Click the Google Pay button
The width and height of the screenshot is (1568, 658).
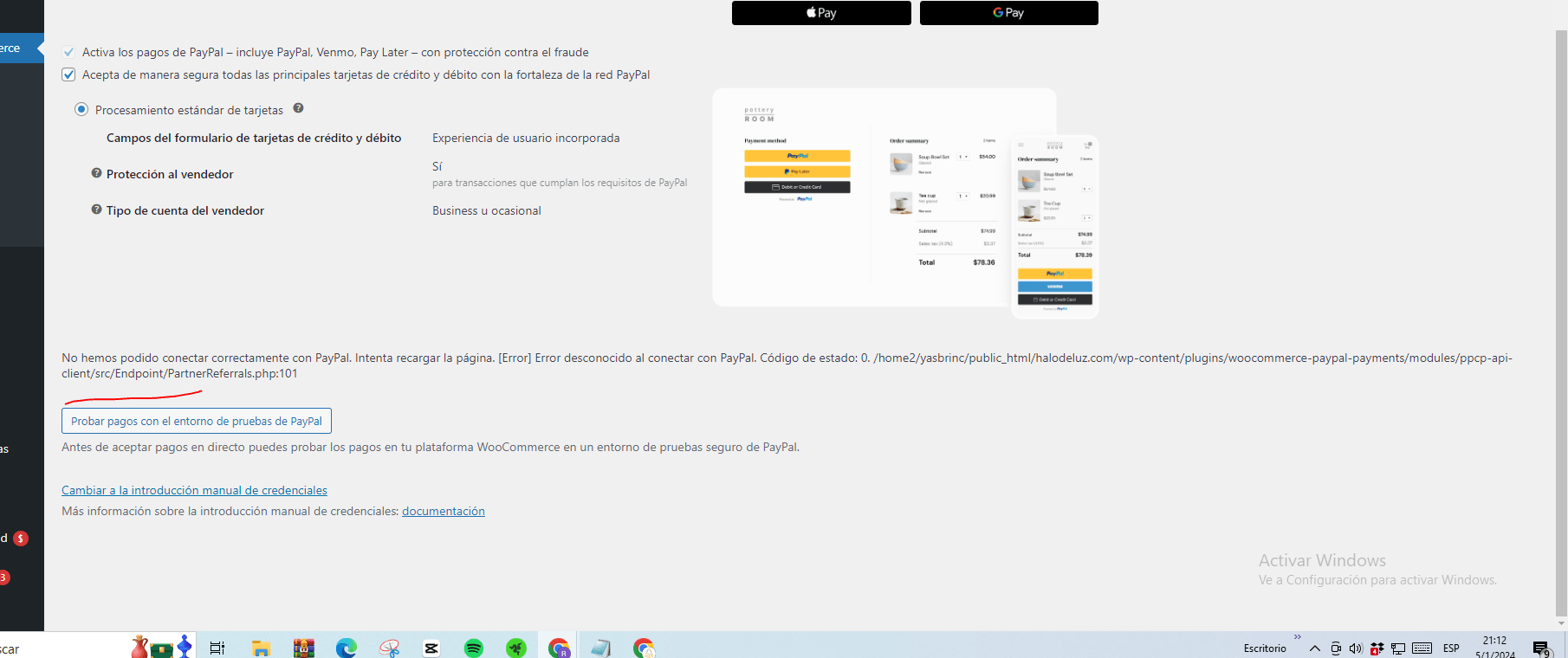(1009, 13)
